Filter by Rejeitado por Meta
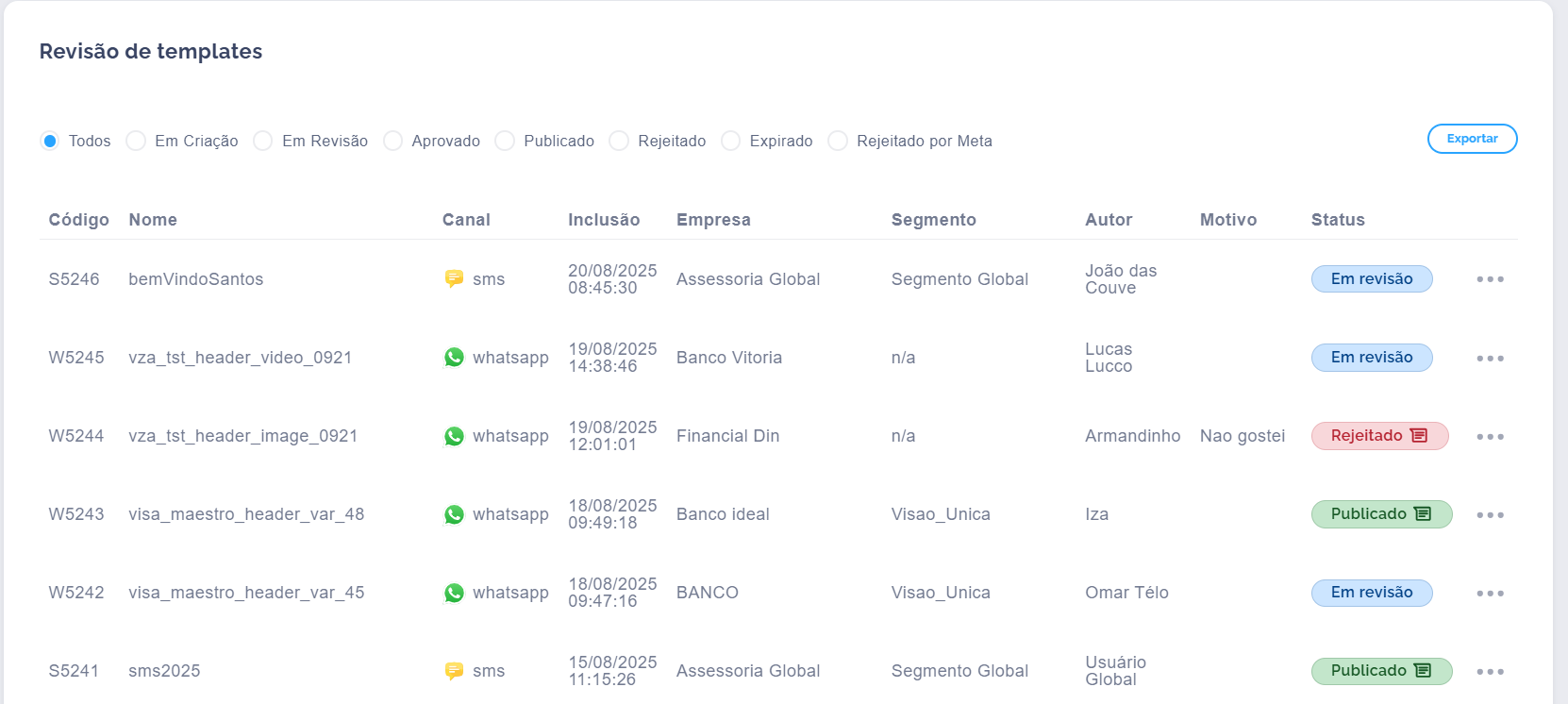 coord(838,141)
